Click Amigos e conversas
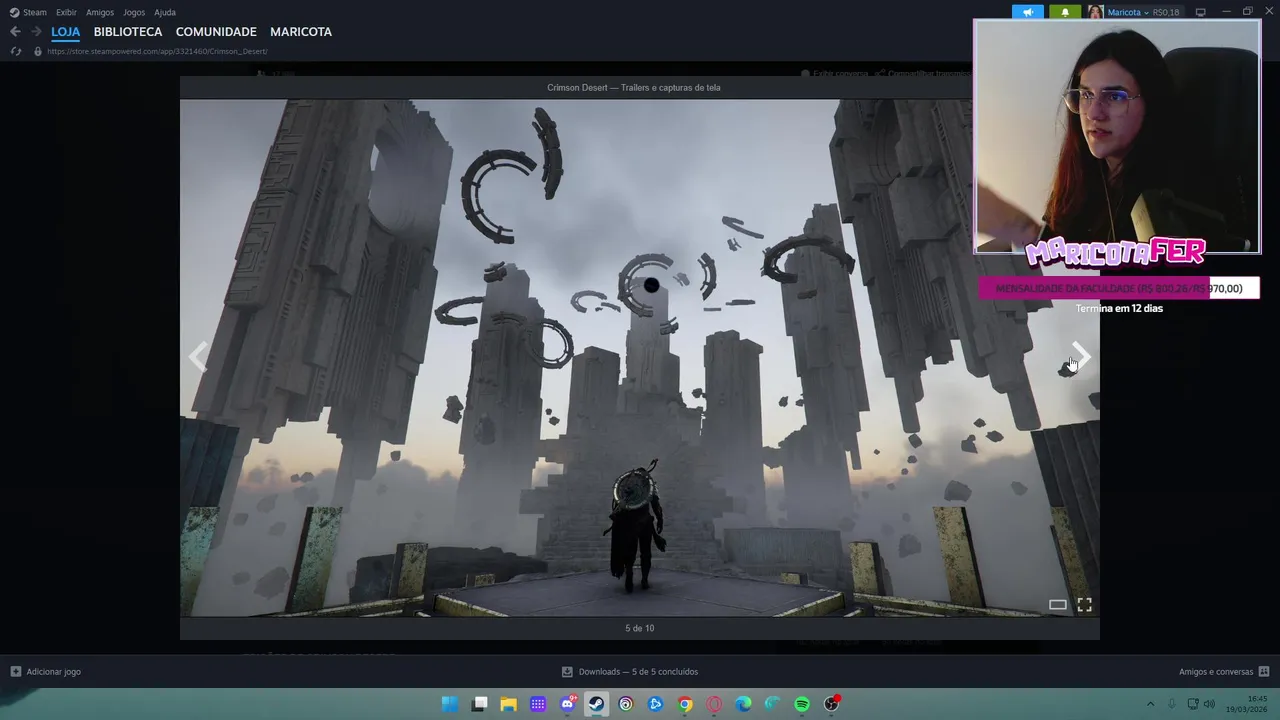The height and width of the screenshot is (720, 1280). [x=1216, y=672]
